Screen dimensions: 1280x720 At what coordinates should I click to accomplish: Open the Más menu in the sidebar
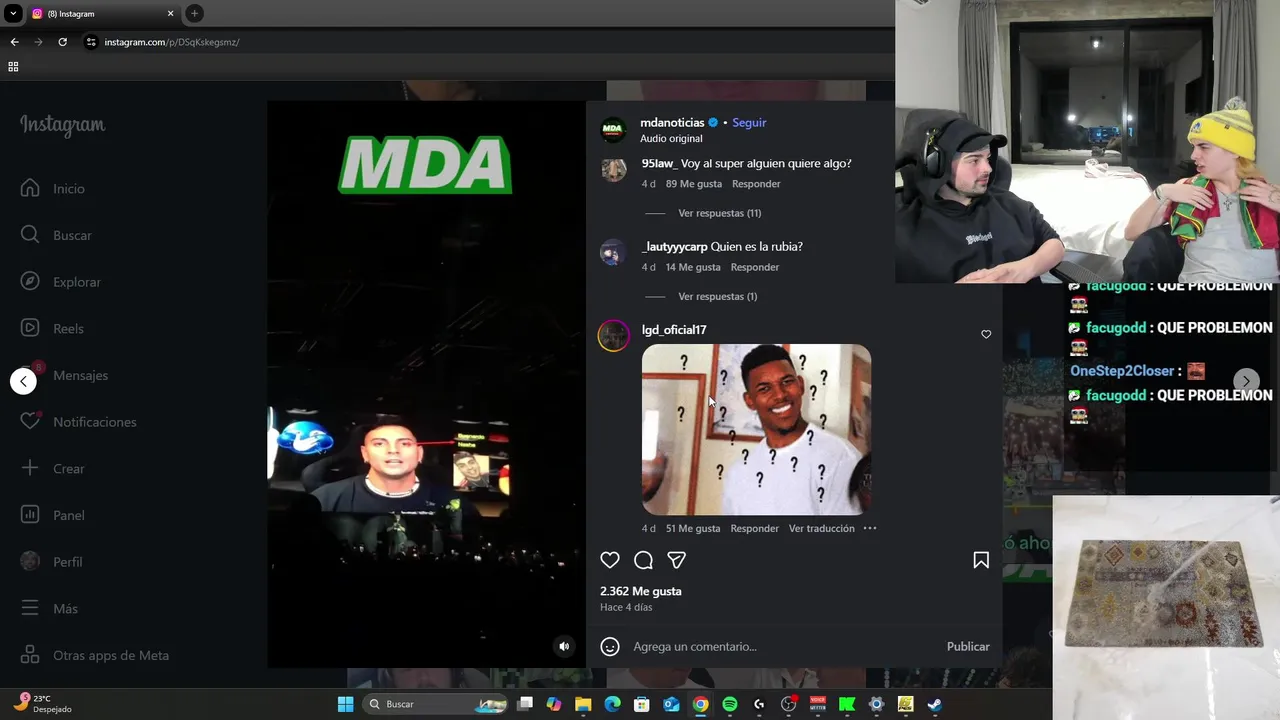[49, 608]
